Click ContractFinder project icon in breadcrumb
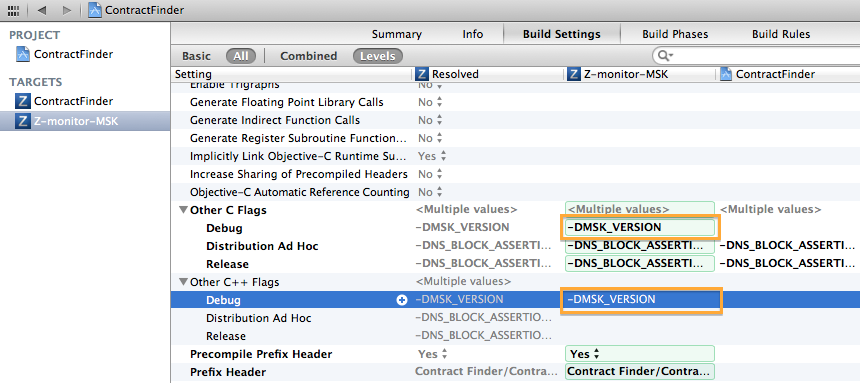 [x=95, y=10]
